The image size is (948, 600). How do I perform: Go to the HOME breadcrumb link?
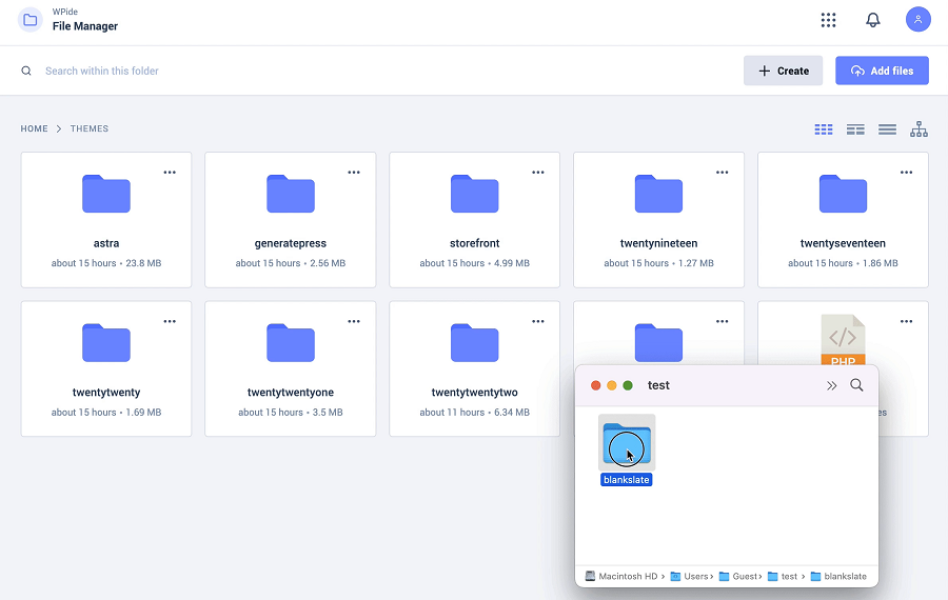(x=34, y=128)
